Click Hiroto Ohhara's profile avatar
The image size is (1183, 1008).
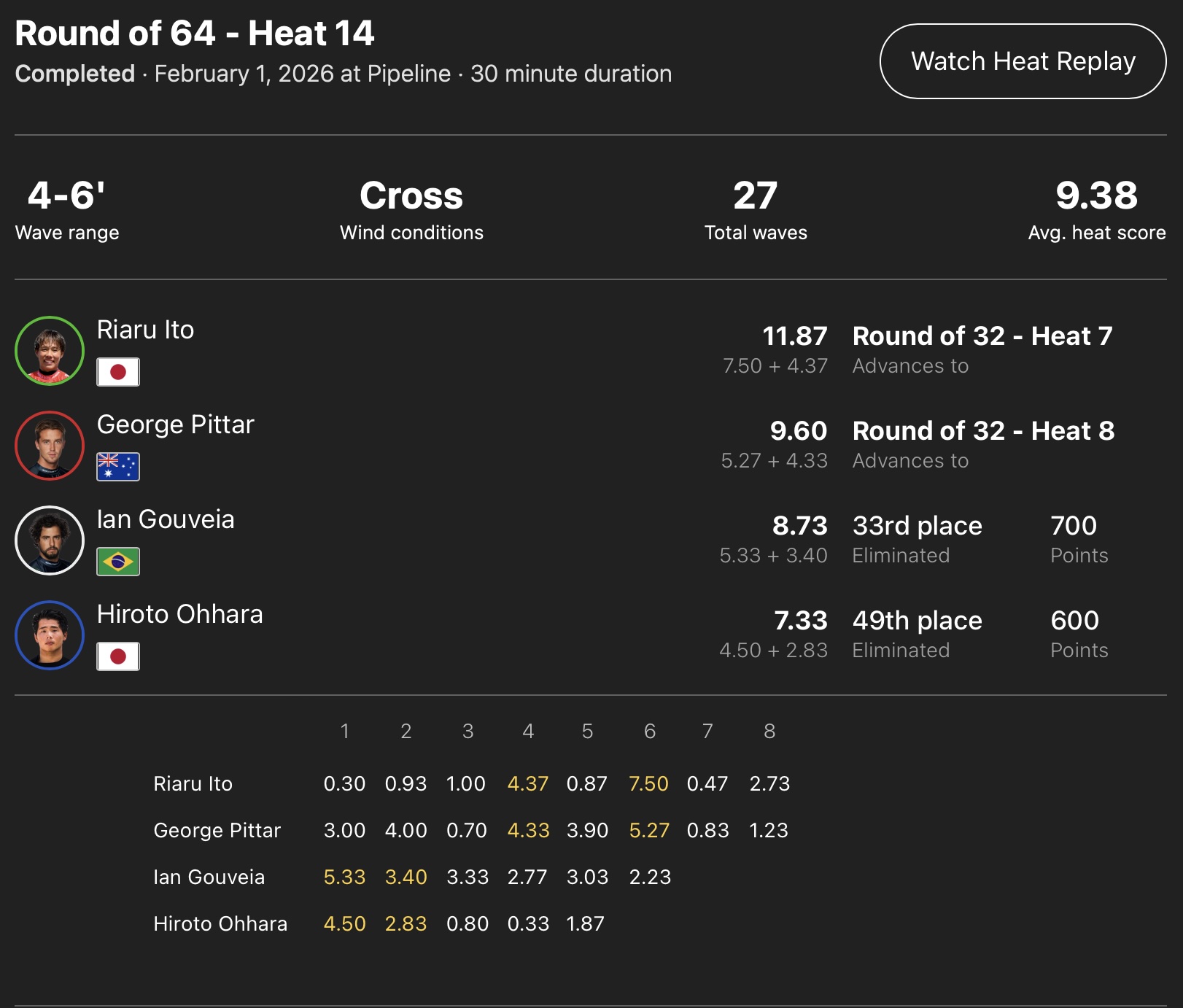pos(50,635)
